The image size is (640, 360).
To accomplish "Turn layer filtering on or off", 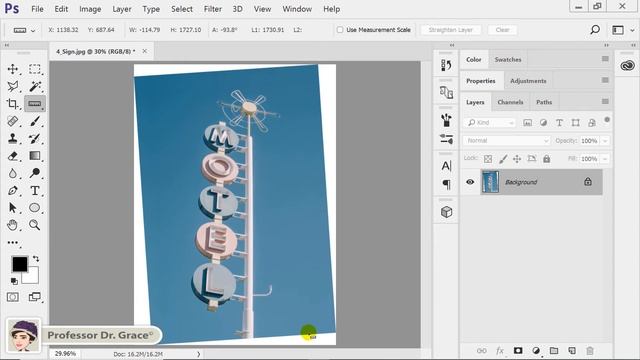I will pyautogui.click(x=607, y=120).
